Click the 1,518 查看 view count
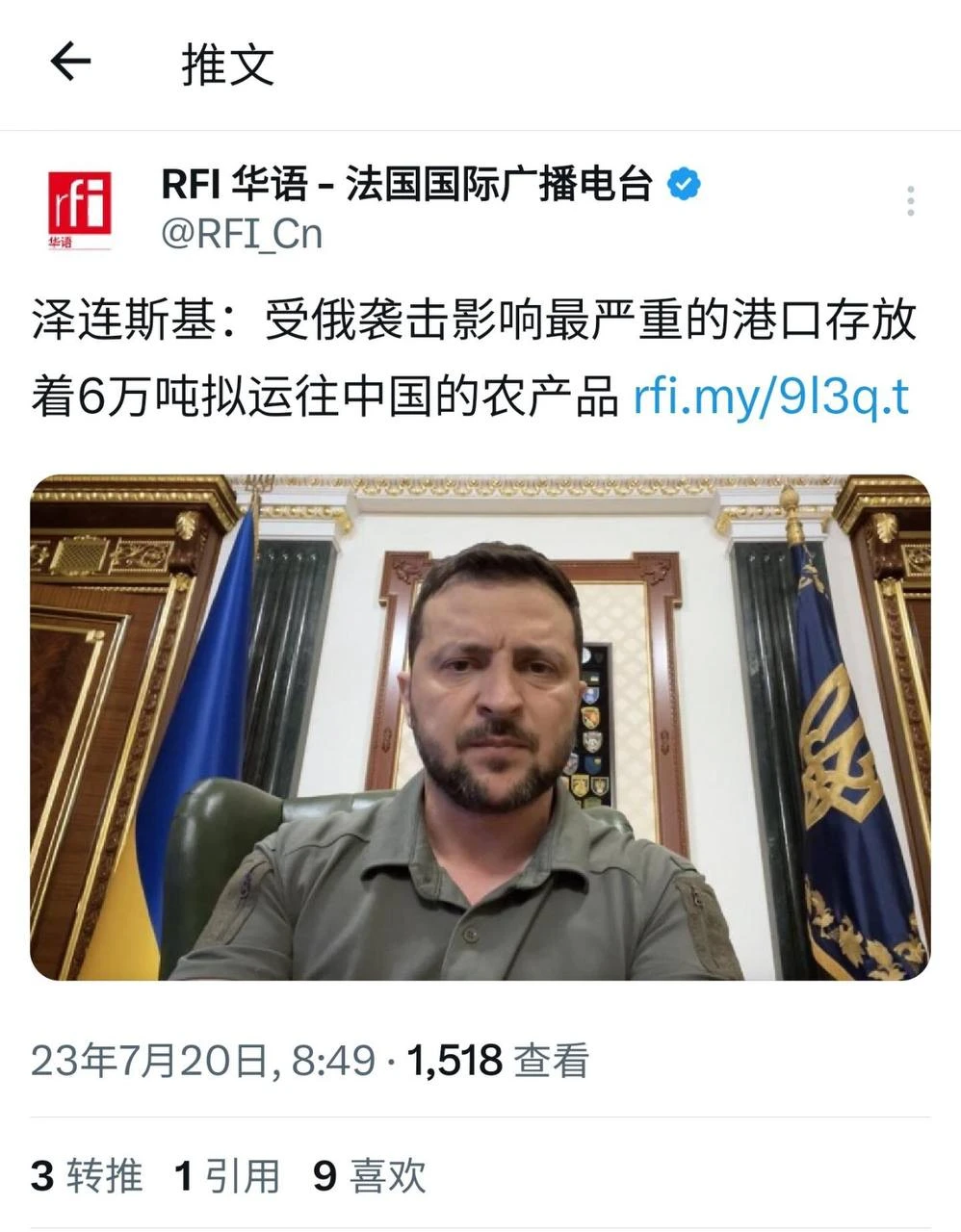961x1232 pixels. coord(498,1061)
